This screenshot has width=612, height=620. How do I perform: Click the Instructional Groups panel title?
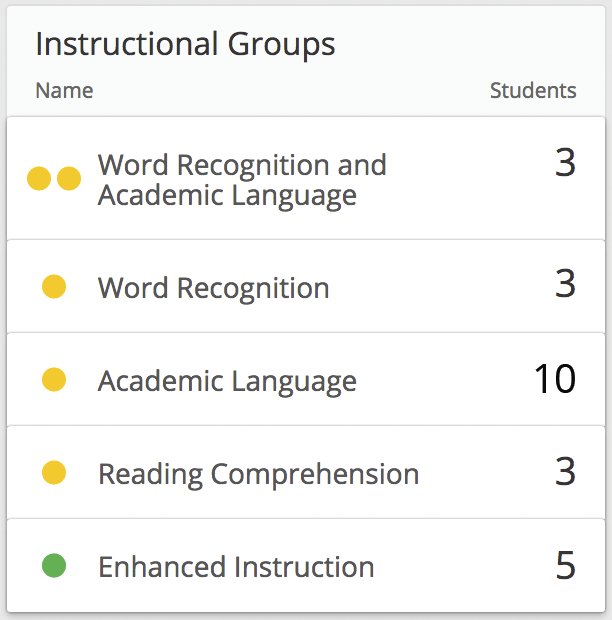point(185,44)
